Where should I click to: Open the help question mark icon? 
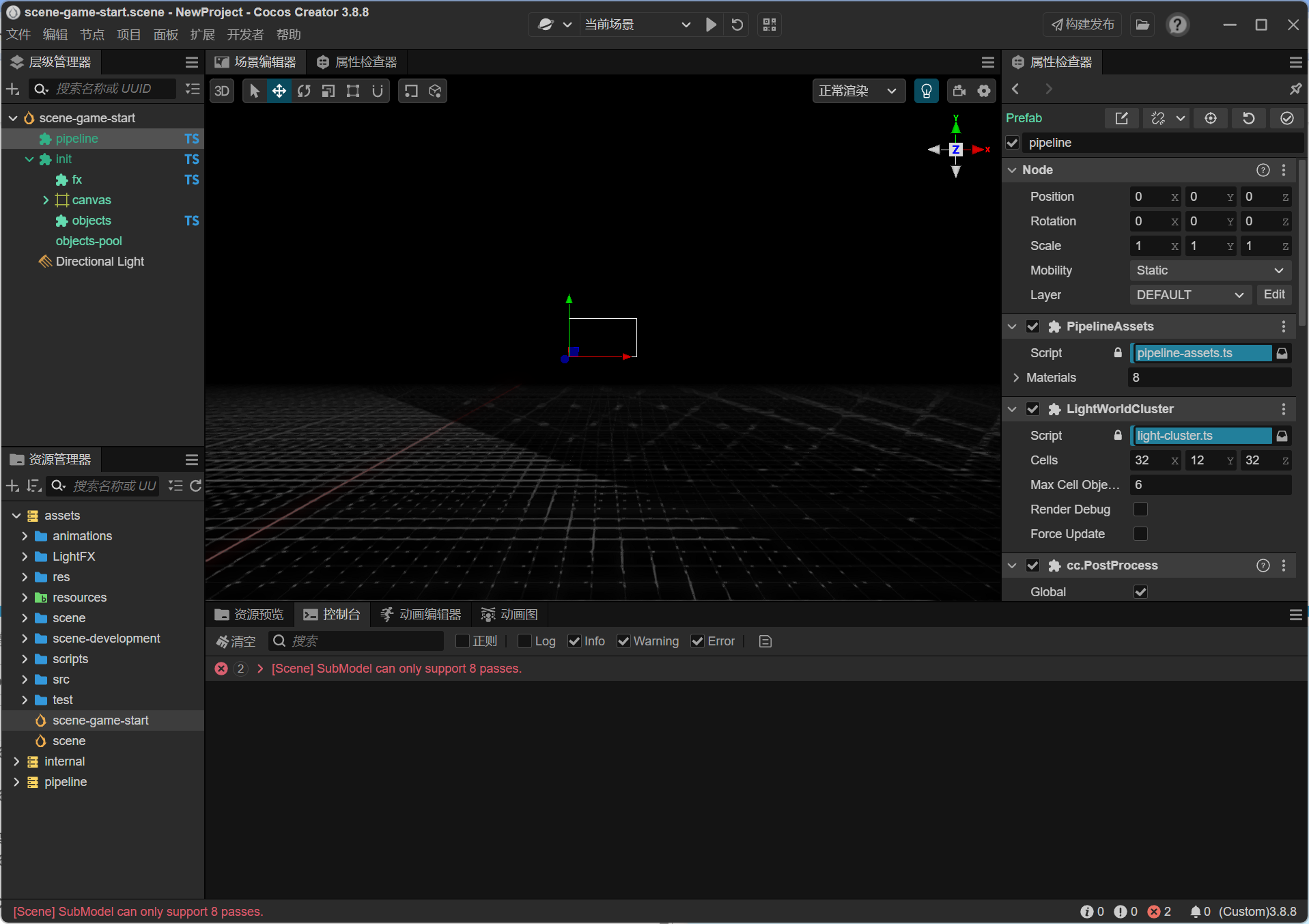pos(1177,25)
